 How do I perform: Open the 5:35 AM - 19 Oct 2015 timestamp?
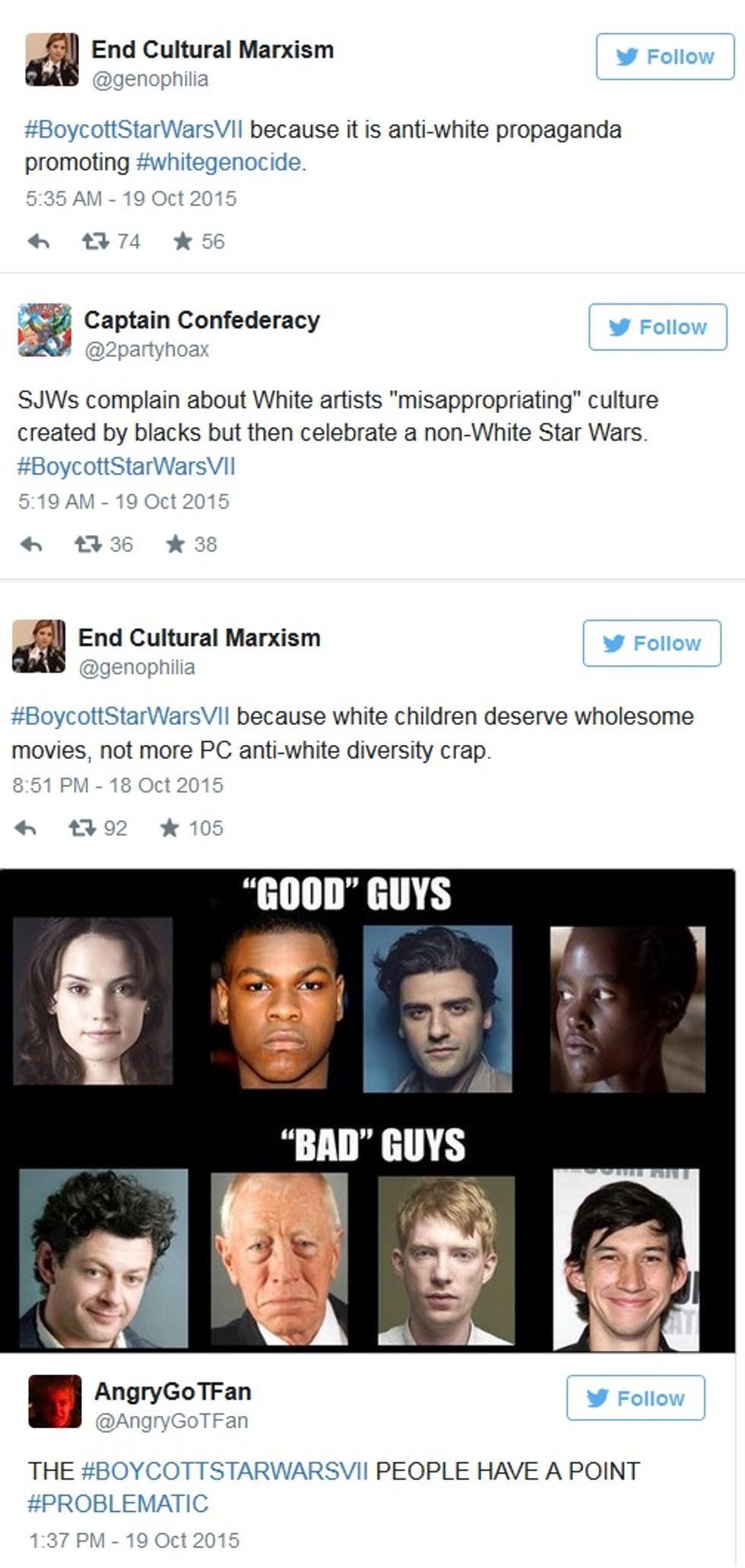tap(131, 198)
